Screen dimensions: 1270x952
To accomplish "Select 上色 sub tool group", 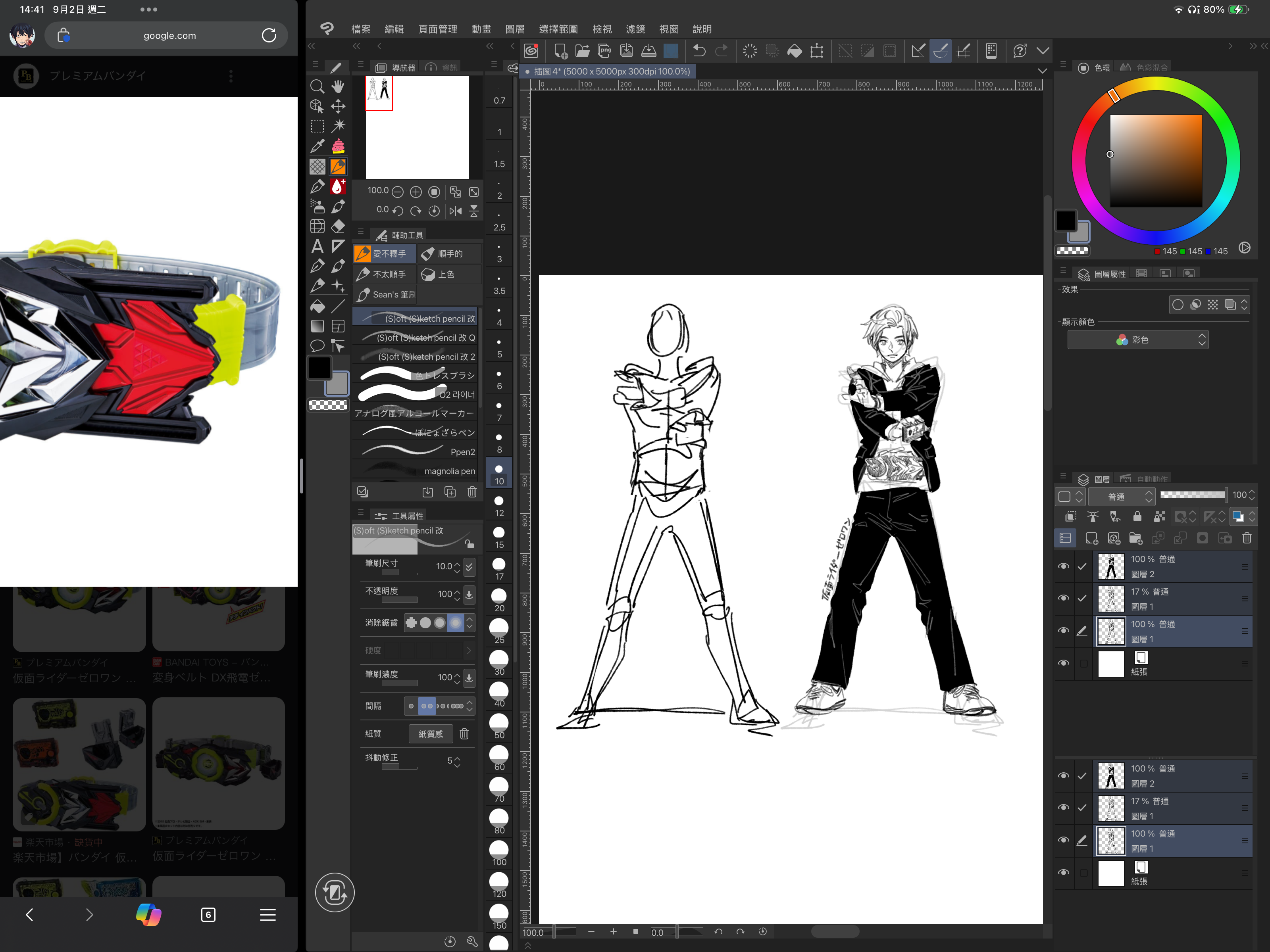I will 450,274.
